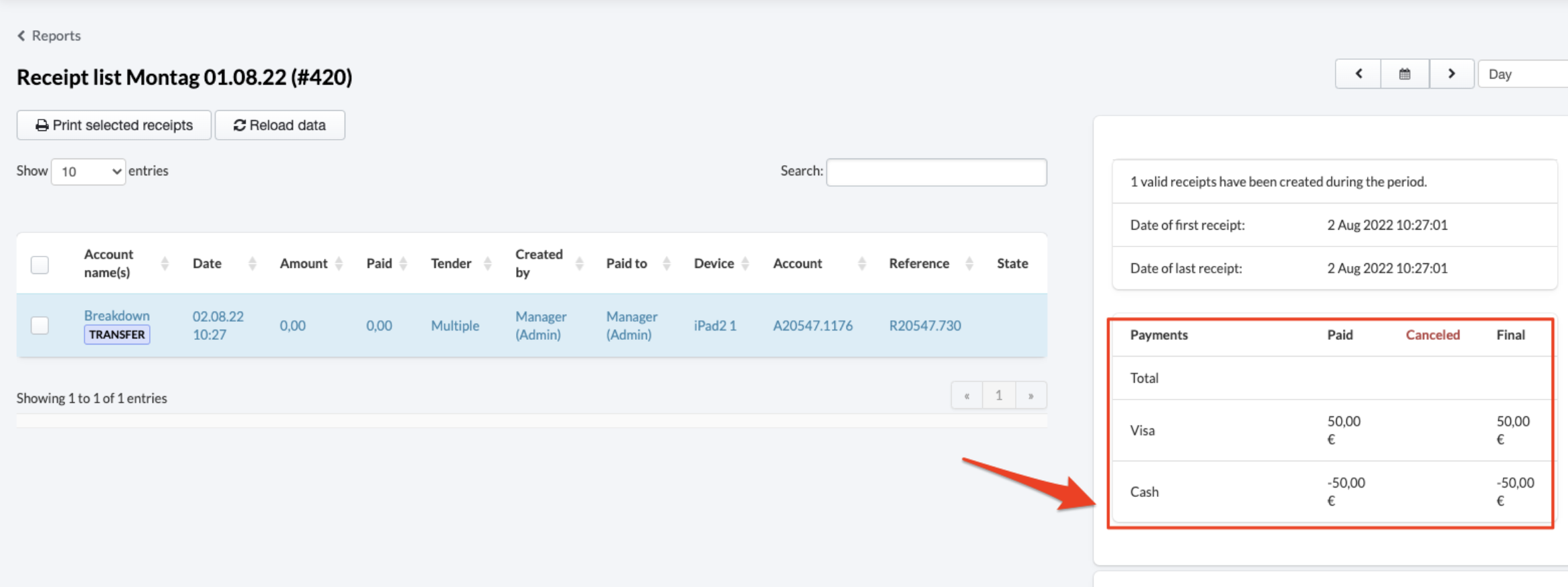Viewport: 1568px width, 587px height.
Task: Open the Day period dropdown
Action: (x=1522, y=74)
